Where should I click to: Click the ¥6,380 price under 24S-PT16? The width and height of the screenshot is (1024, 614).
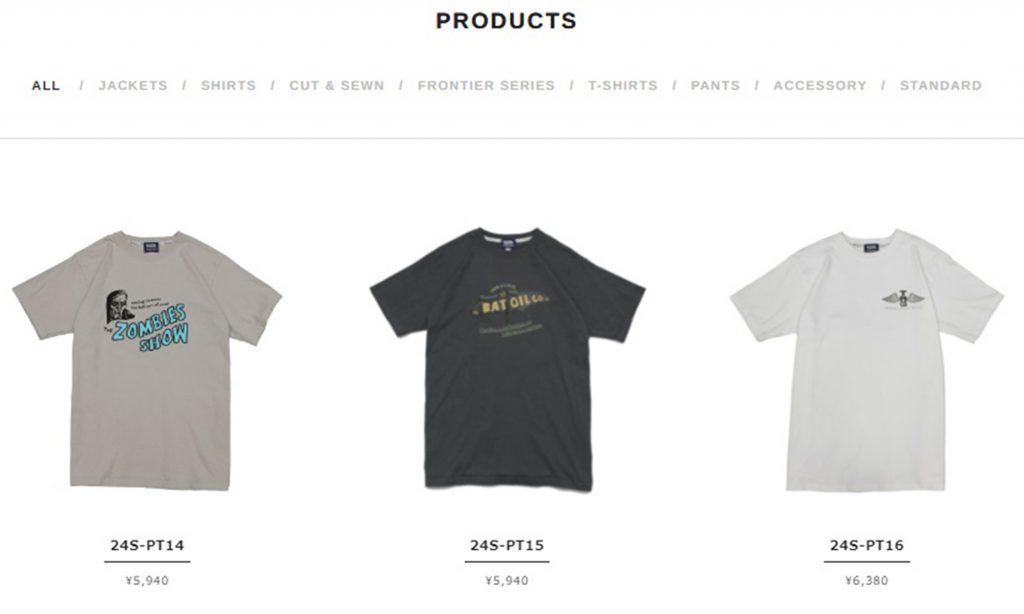tap(867, 581)
